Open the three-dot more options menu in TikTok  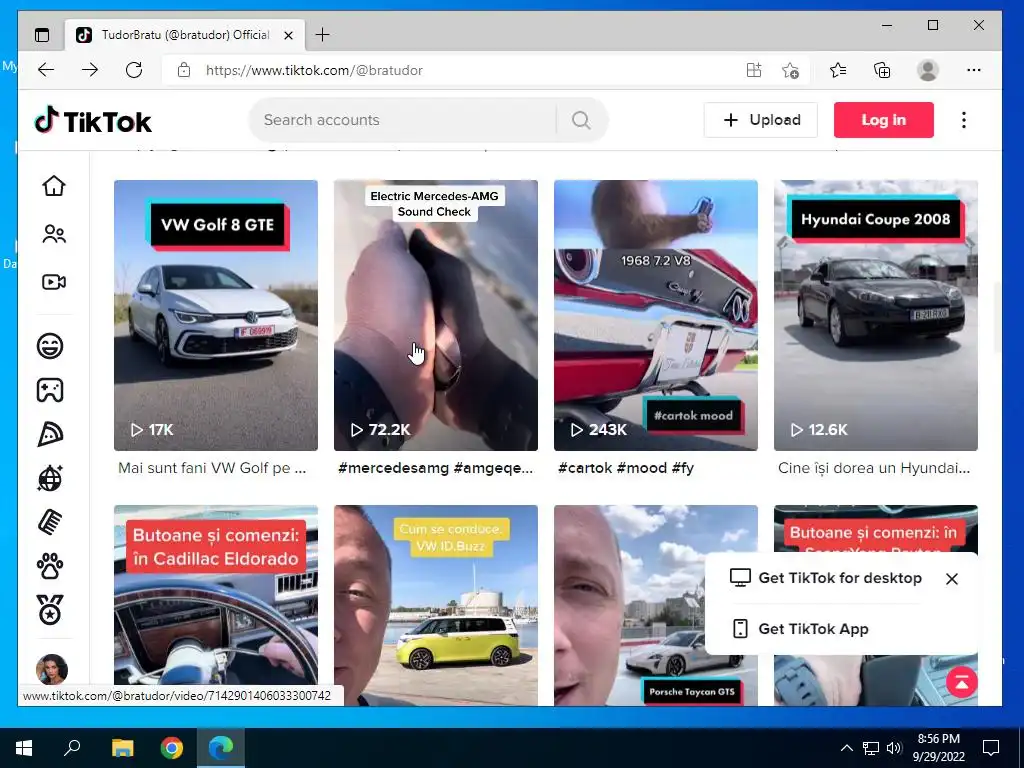tap(964, 120)
